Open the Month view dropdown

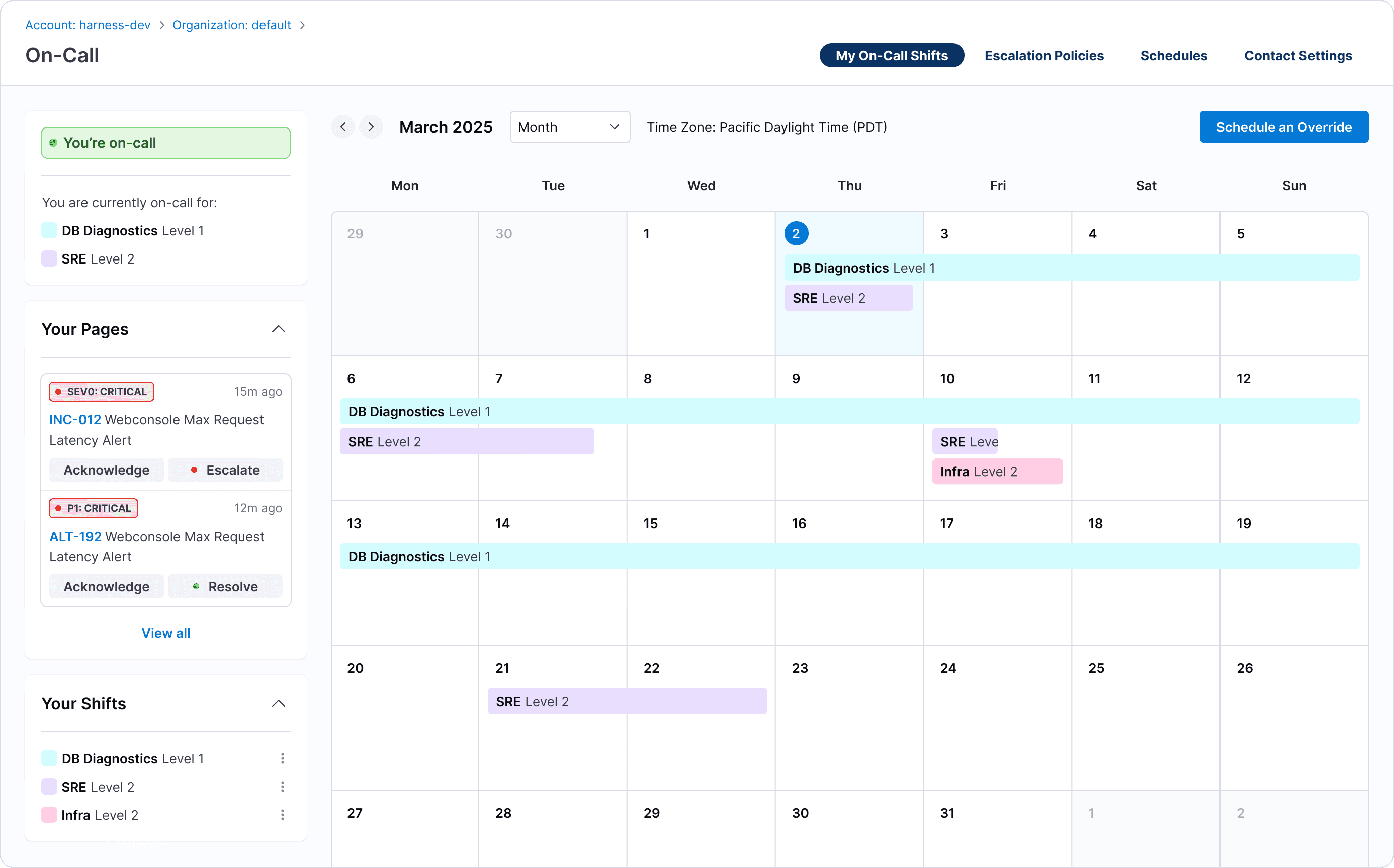[569, 127]
